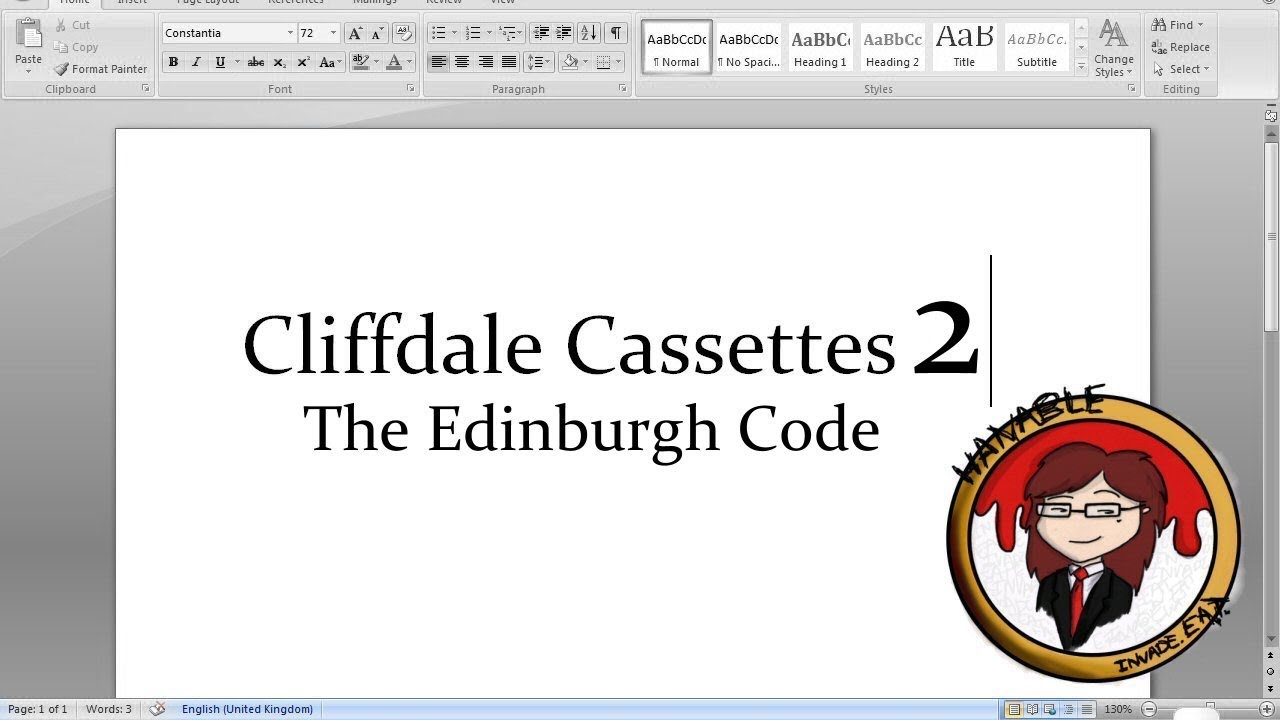Open the Find command
1280x720 pixels.
1178,25
